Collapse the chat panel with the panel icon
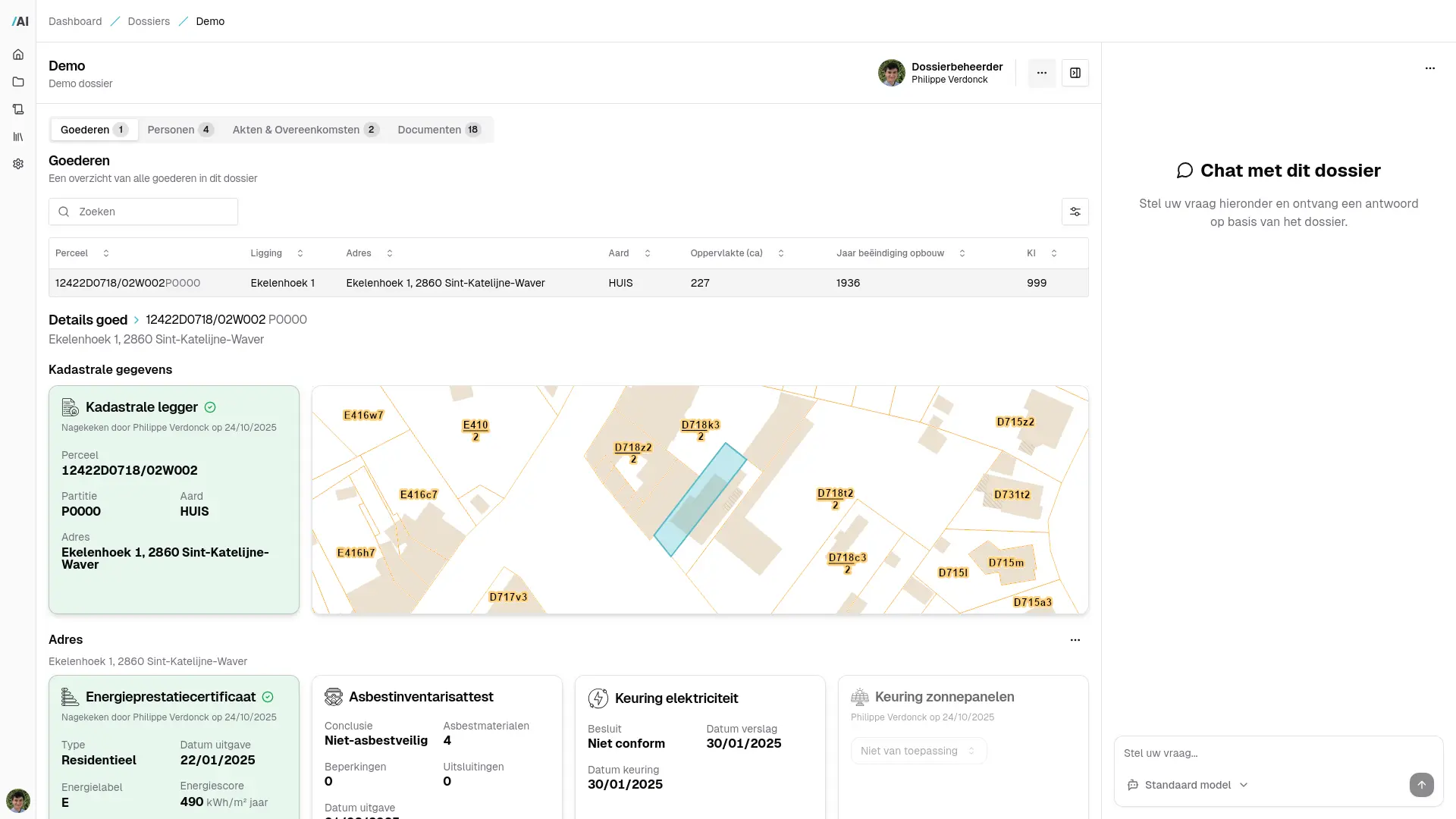This screenshot has height=819, width=1456. click(x=1075, y=73)
